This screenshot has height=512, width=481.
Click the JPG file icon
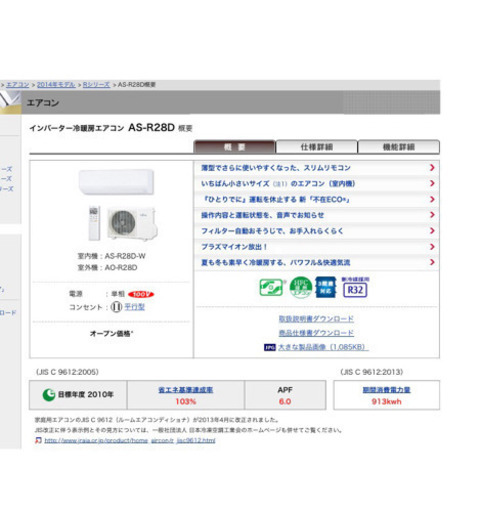(270, 348)
